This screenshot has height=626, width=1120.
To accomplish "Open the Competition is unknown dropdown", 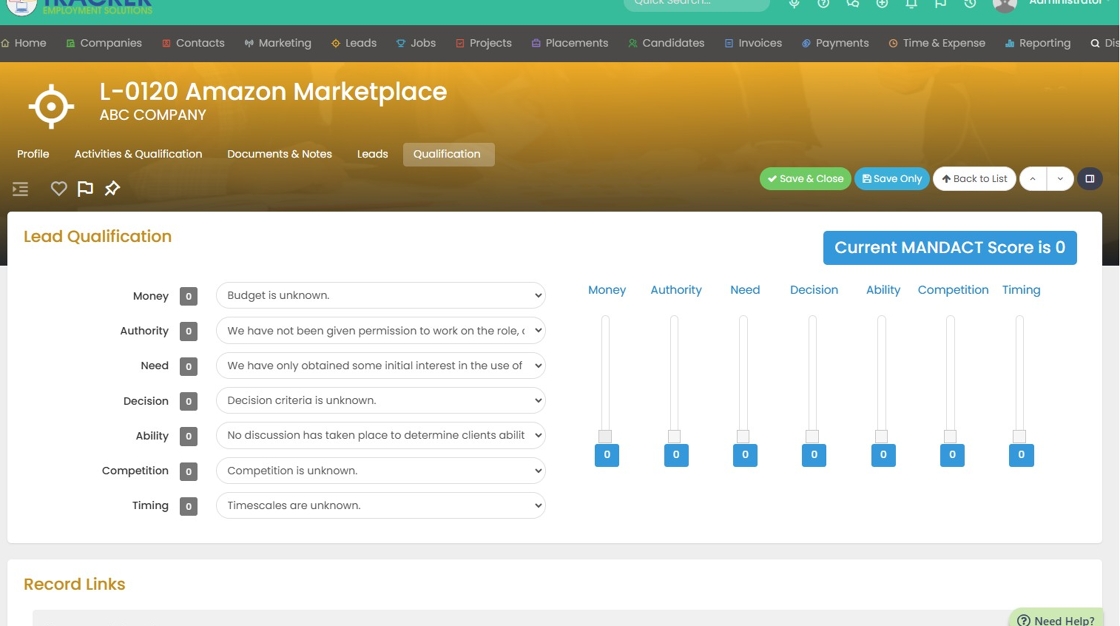I will coord(381,470).
